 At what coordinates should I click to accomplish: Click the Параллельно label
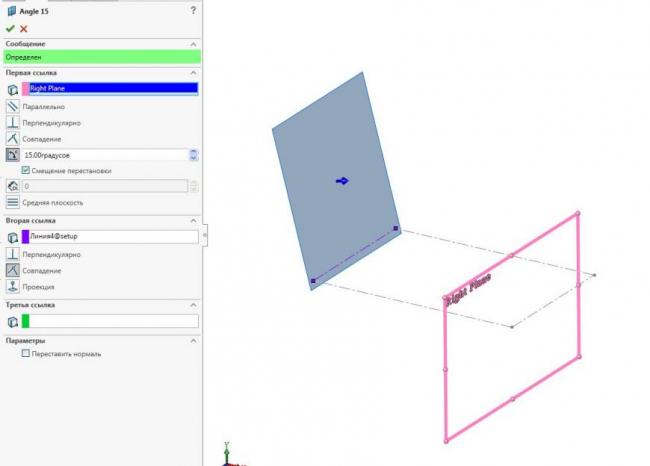[x=44, y=107]
